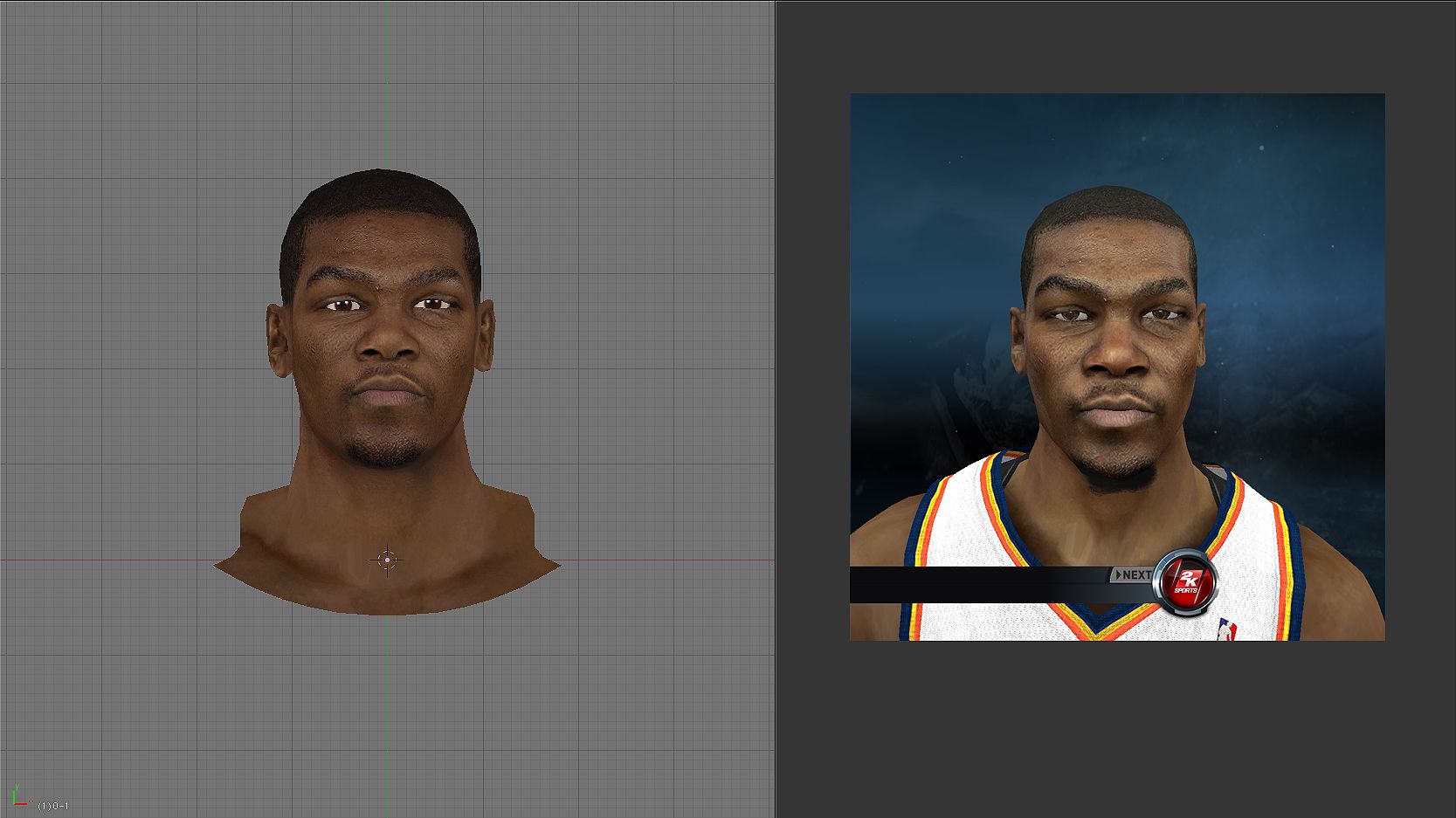This screenshot has width=1456, height=818.
Task: Click the hair on top of the 3D head model
Action: (380, 196)
